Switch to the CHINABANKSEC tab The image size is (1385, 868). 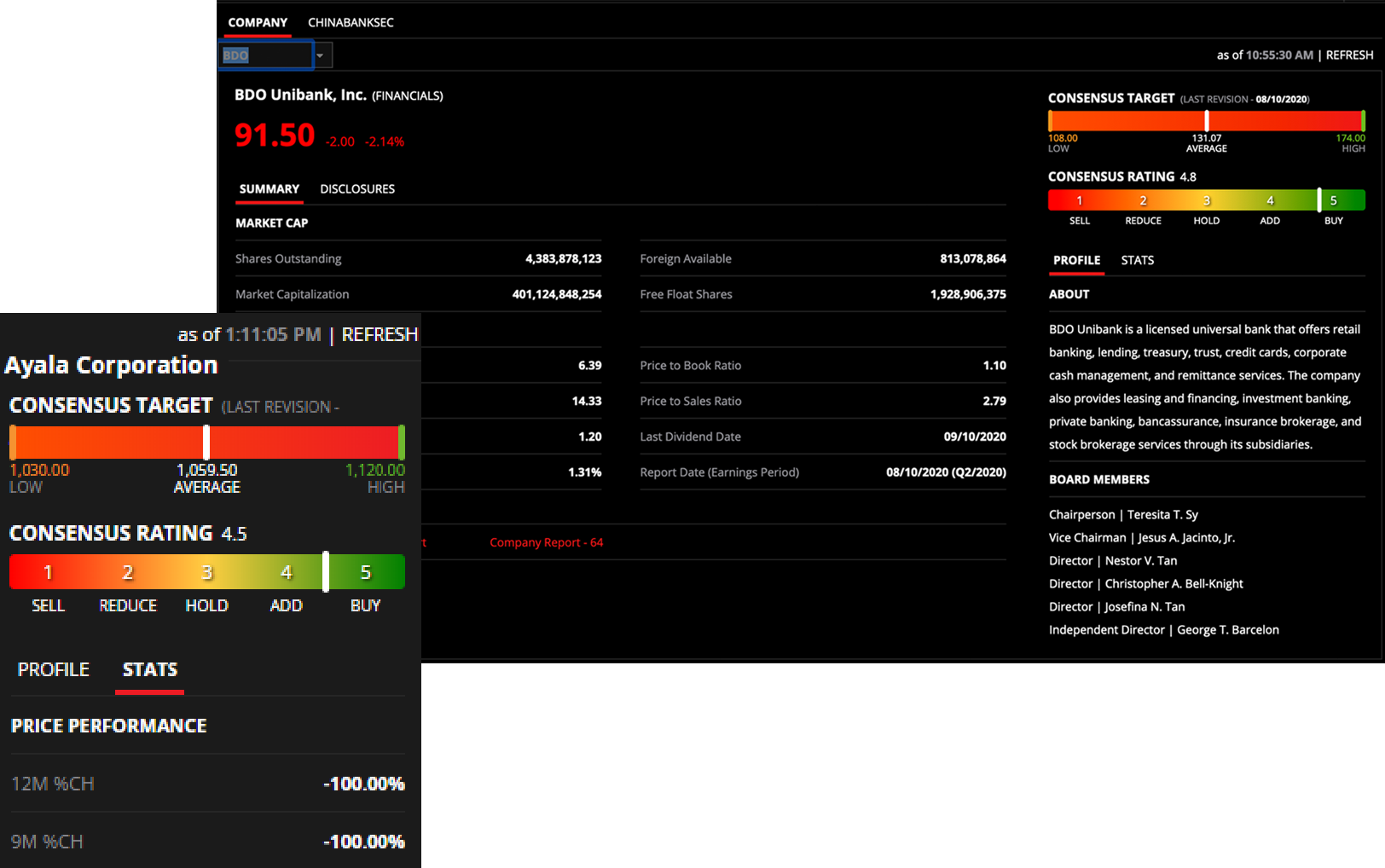[x=351, y=22]
